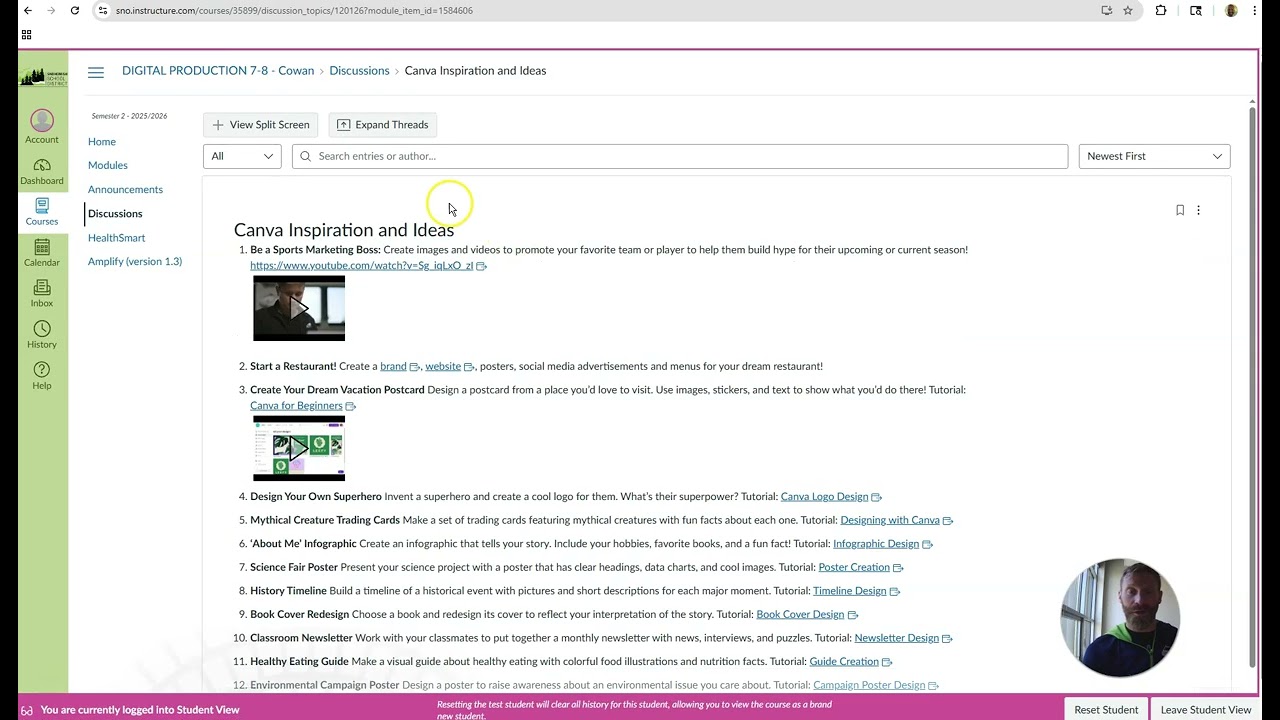Reload the page with the refresh icon

[75, 11]
